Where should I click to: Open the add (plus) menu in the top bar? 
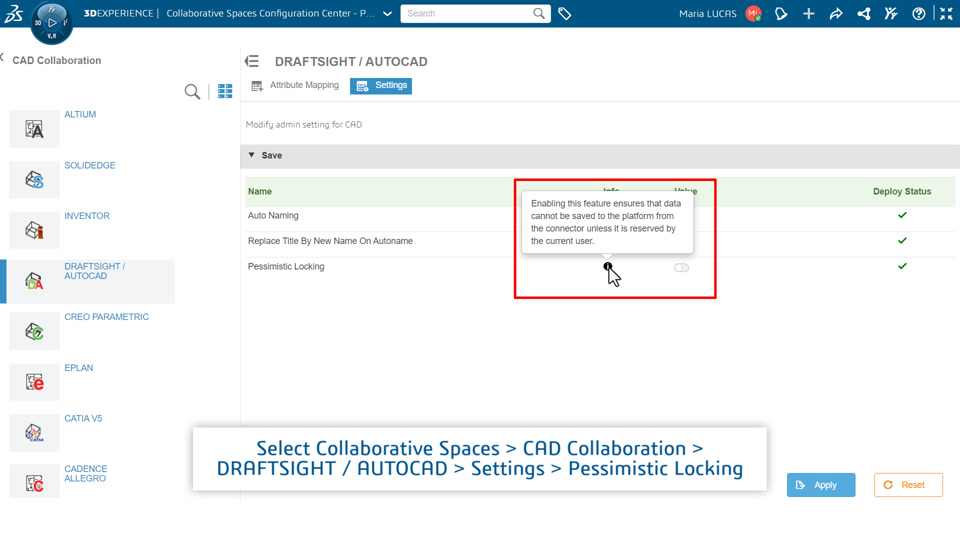coord(808,13)
